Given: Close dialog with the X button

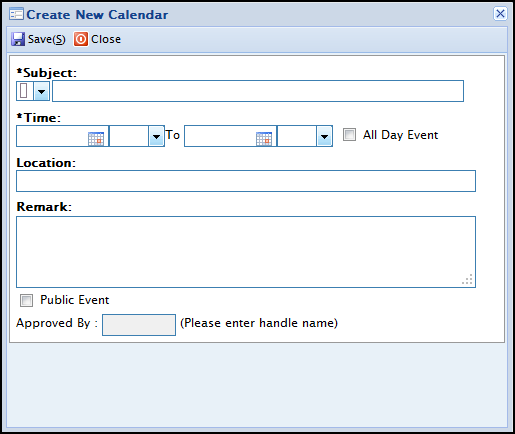Looking at the screenshot, I should (x=500, y=14).
